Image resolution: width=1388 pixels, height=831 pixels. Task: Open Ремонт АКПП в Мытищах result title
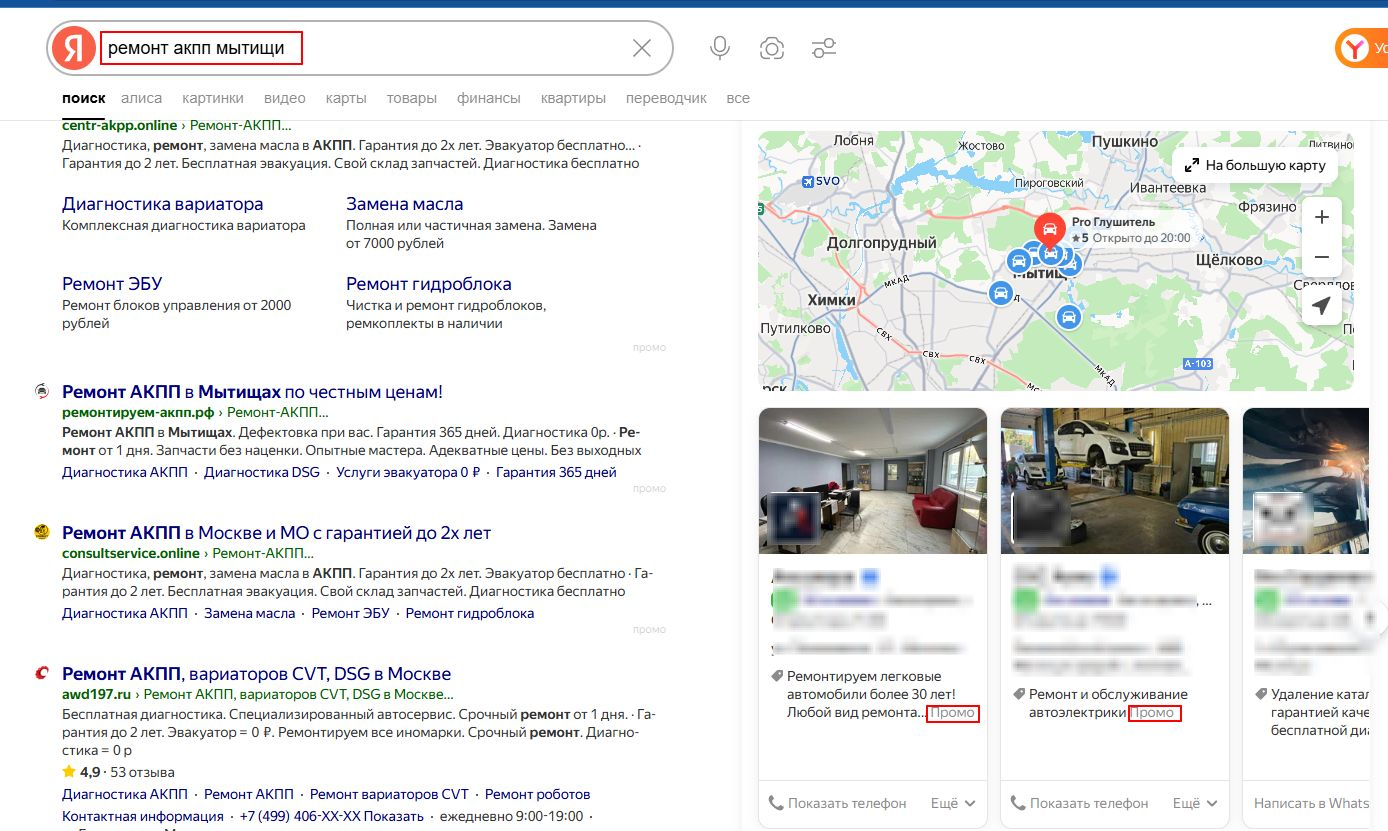[252, 391]
